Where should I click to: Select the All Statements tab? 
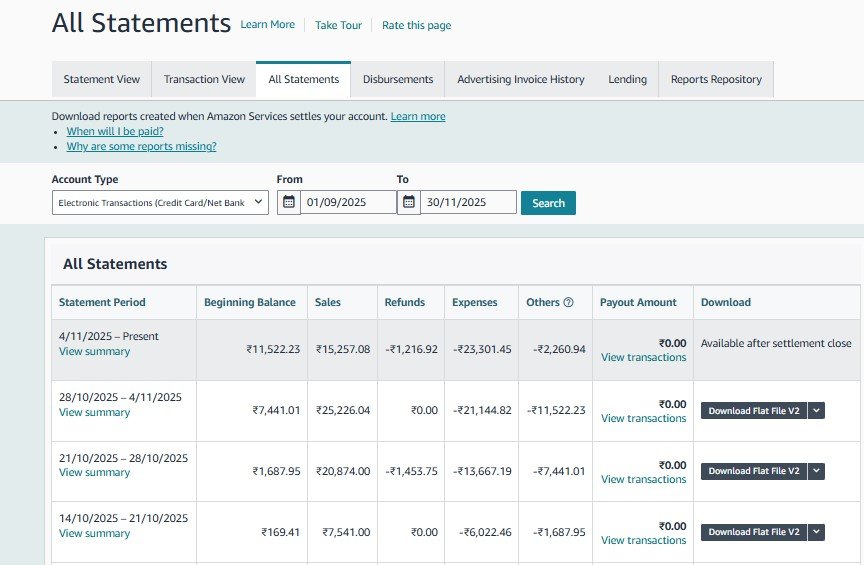[x=304, y=79]
